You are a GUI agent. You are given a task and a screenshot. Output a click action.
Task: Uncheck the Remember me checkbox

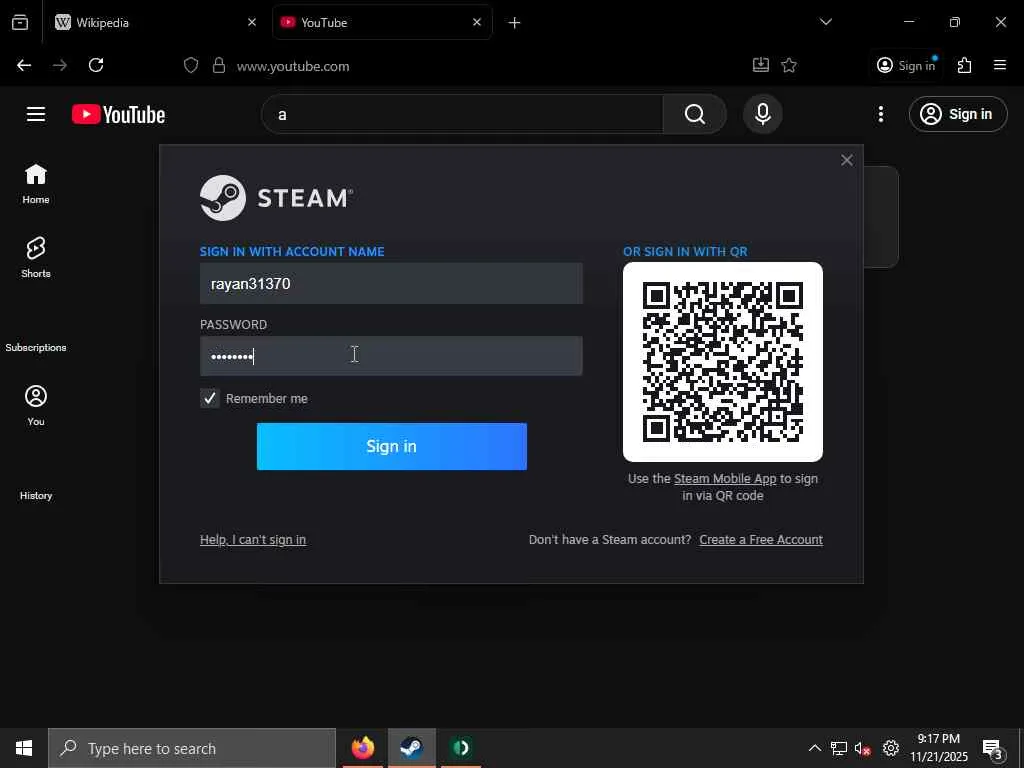tap(210, 398)
